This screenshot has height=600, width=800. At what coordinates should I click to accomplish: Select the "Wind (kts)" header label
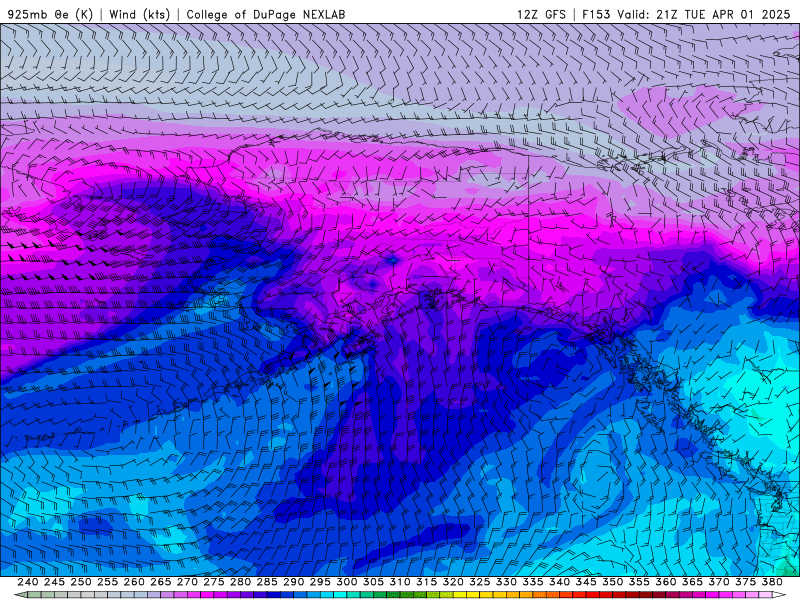pos(139,15)
